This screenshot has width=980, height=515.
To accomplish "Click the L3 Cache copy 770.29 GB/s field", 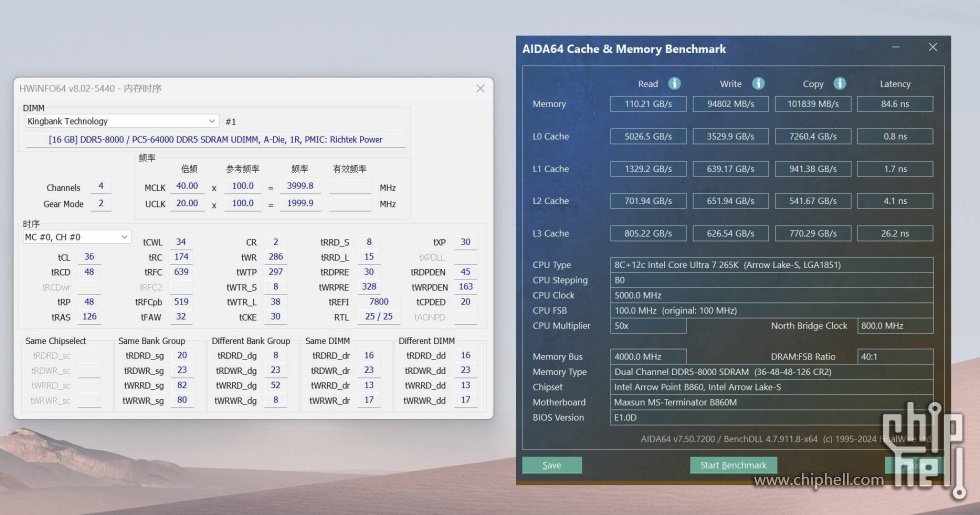I will [x=813, y=233].
